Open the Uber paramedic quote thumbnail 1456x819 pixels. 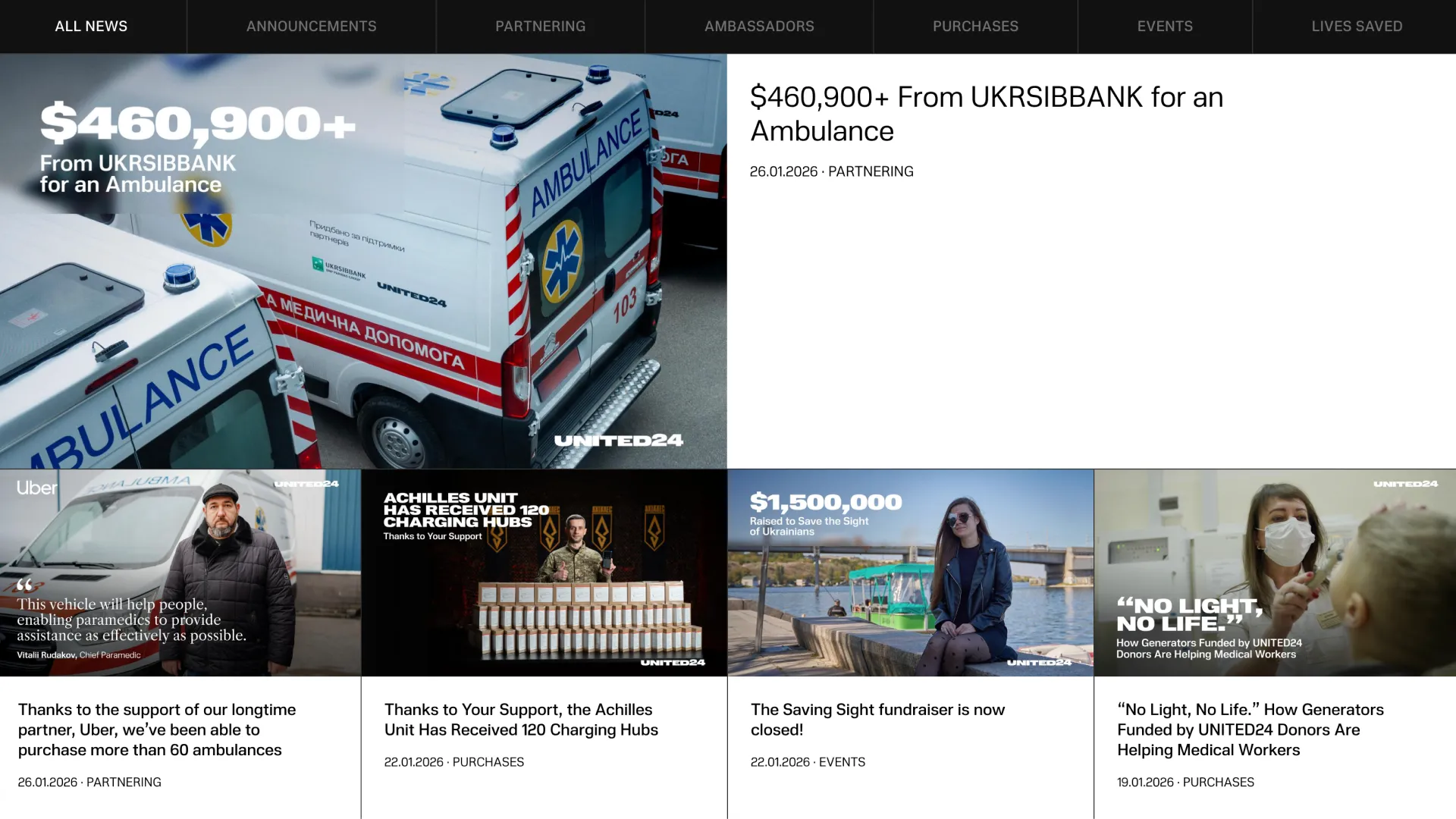point(180,573)
